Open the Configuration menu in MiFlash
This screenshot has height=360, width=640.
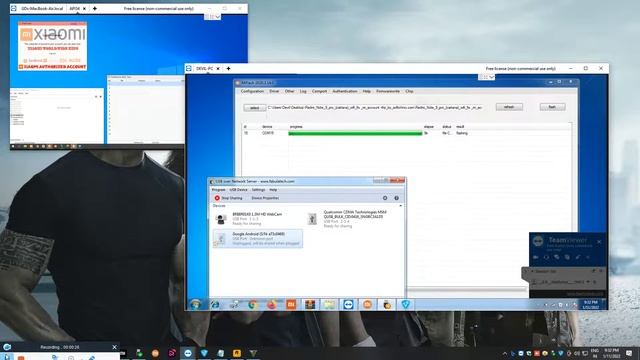[x=252, y=91]
